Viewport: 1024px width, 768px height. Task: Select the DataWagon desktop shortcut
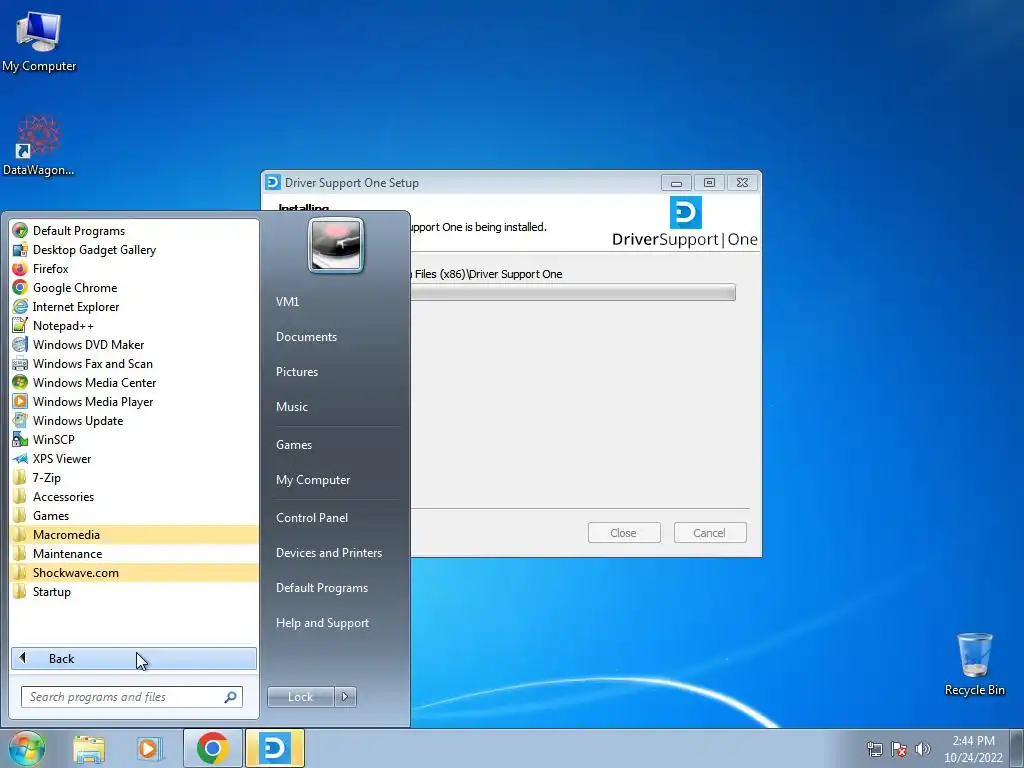[39, 145]
